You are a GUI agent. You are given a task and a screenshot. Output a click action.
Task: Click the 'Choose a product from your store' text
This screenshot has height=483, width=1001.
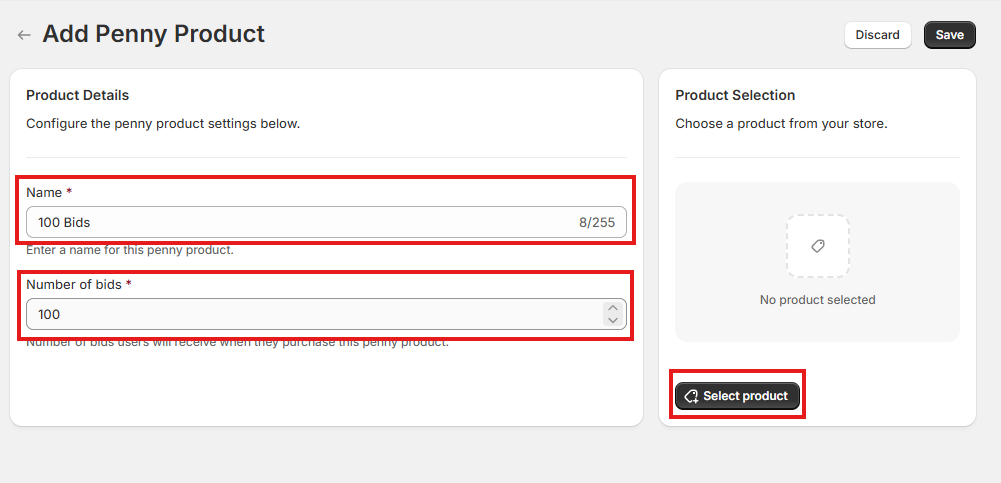tap(781, 124)
